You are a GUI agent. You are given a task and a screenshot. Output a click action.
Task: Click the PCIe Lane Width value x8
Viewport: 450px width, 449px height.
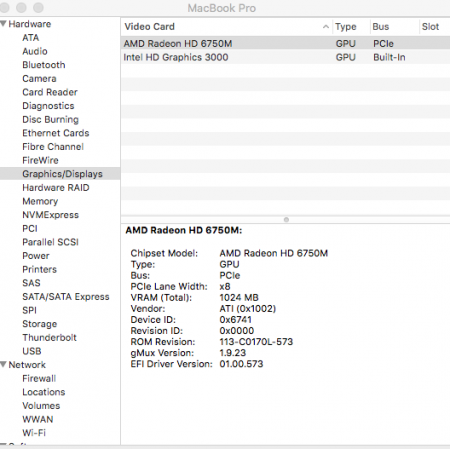[x=225, y=287]
